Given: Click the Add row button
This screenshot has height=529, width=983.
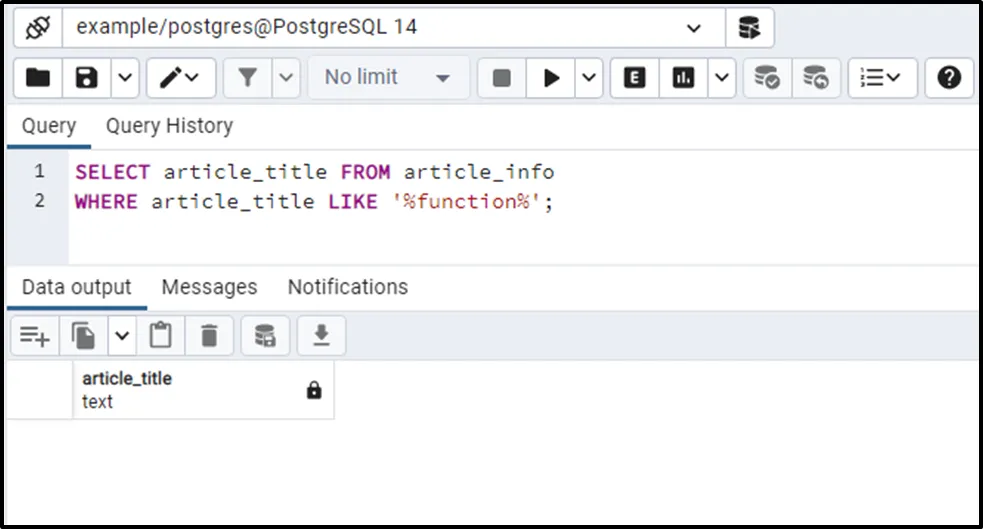Looking at the screenshot, I should point(35,336).
